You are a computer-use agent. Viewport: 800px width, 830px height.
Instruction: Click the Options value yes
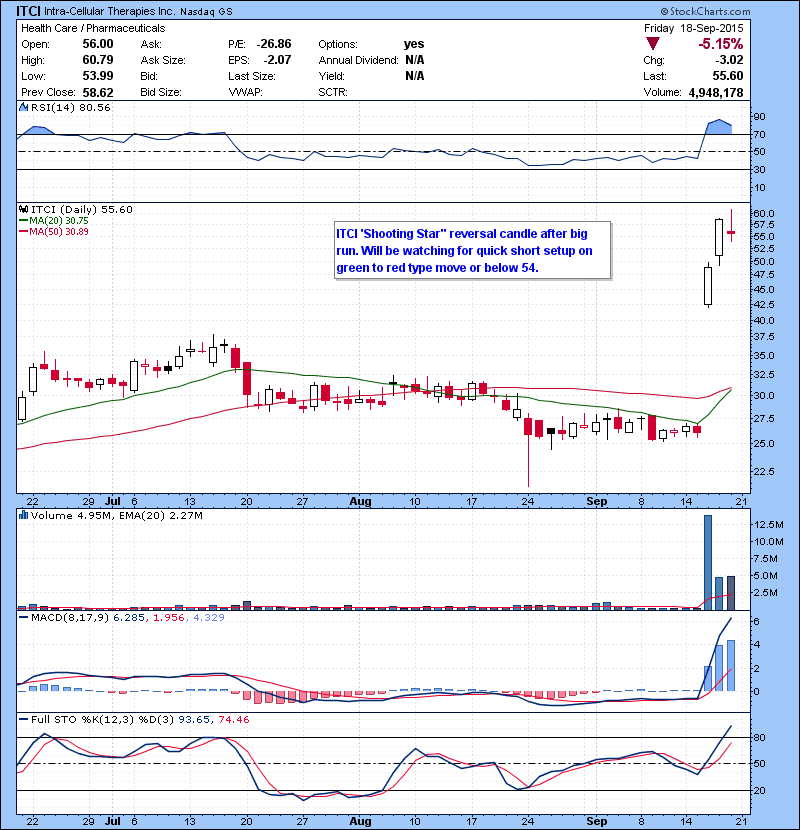[414, 44]
